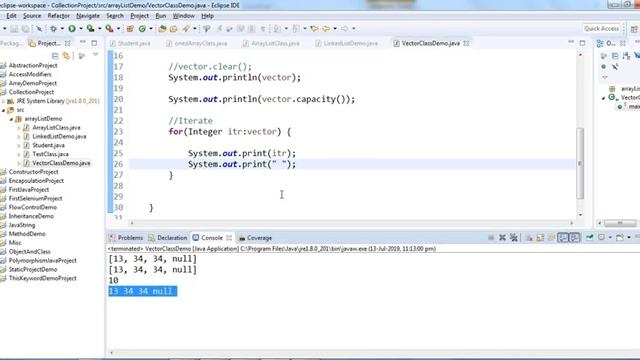Screen dimensions: 640x360
Task: Switch to the Problems tab
Action: point(126,238)
